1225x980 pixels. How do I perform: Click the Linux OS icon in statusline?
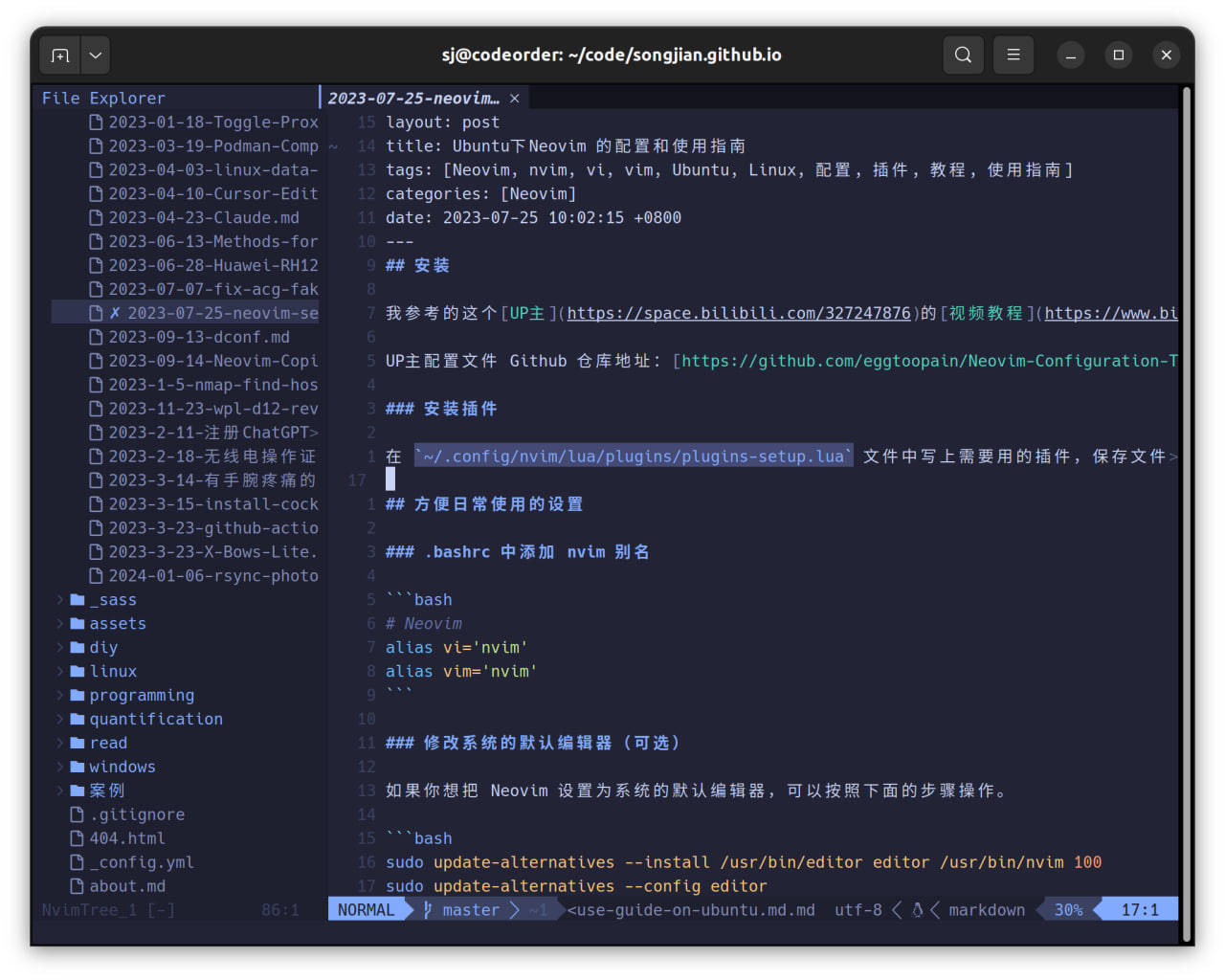(x=916, y=909)
